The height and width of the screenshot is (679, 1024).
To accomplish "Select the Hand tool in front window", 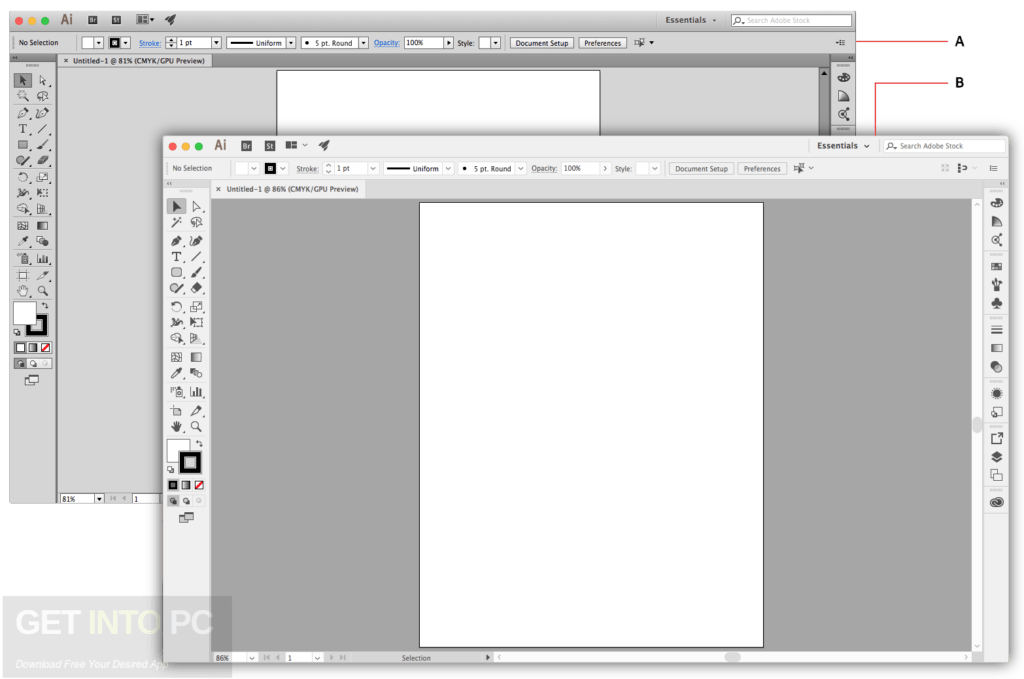I will (176, 426).
